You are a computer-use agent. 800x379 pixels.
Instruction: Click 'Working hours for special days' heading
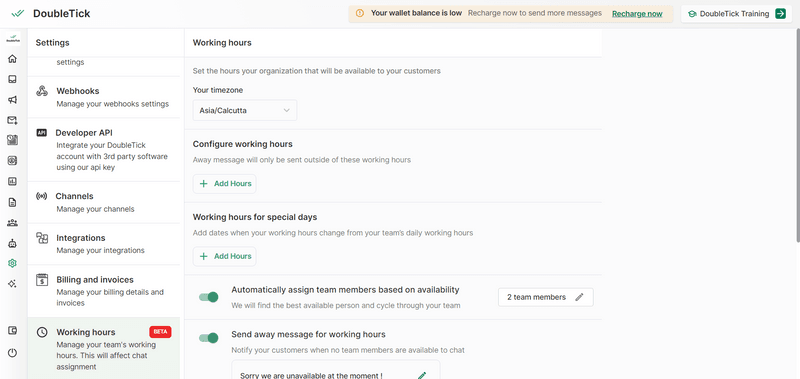pos(255,217)
